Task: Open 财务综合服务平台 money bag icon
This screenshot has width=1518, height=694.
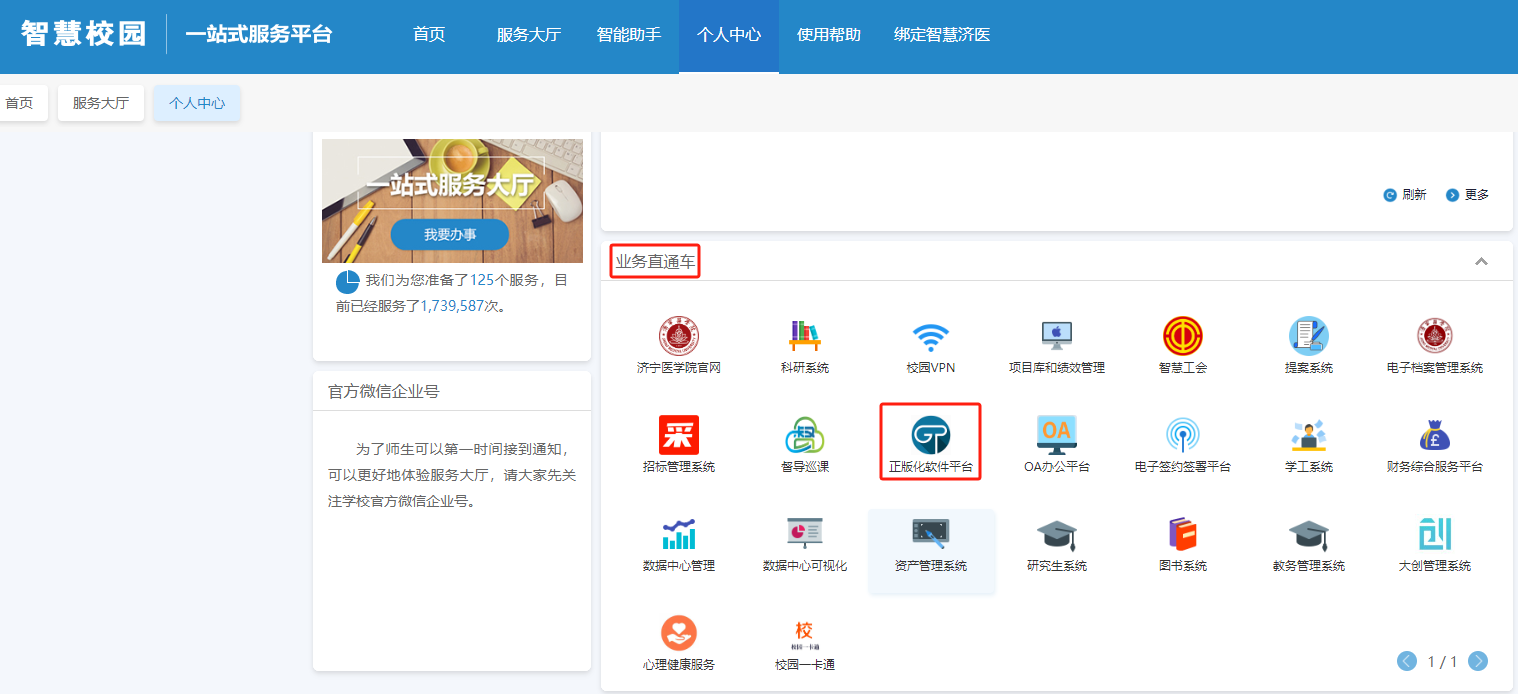Action: [x=1435, y=435]
